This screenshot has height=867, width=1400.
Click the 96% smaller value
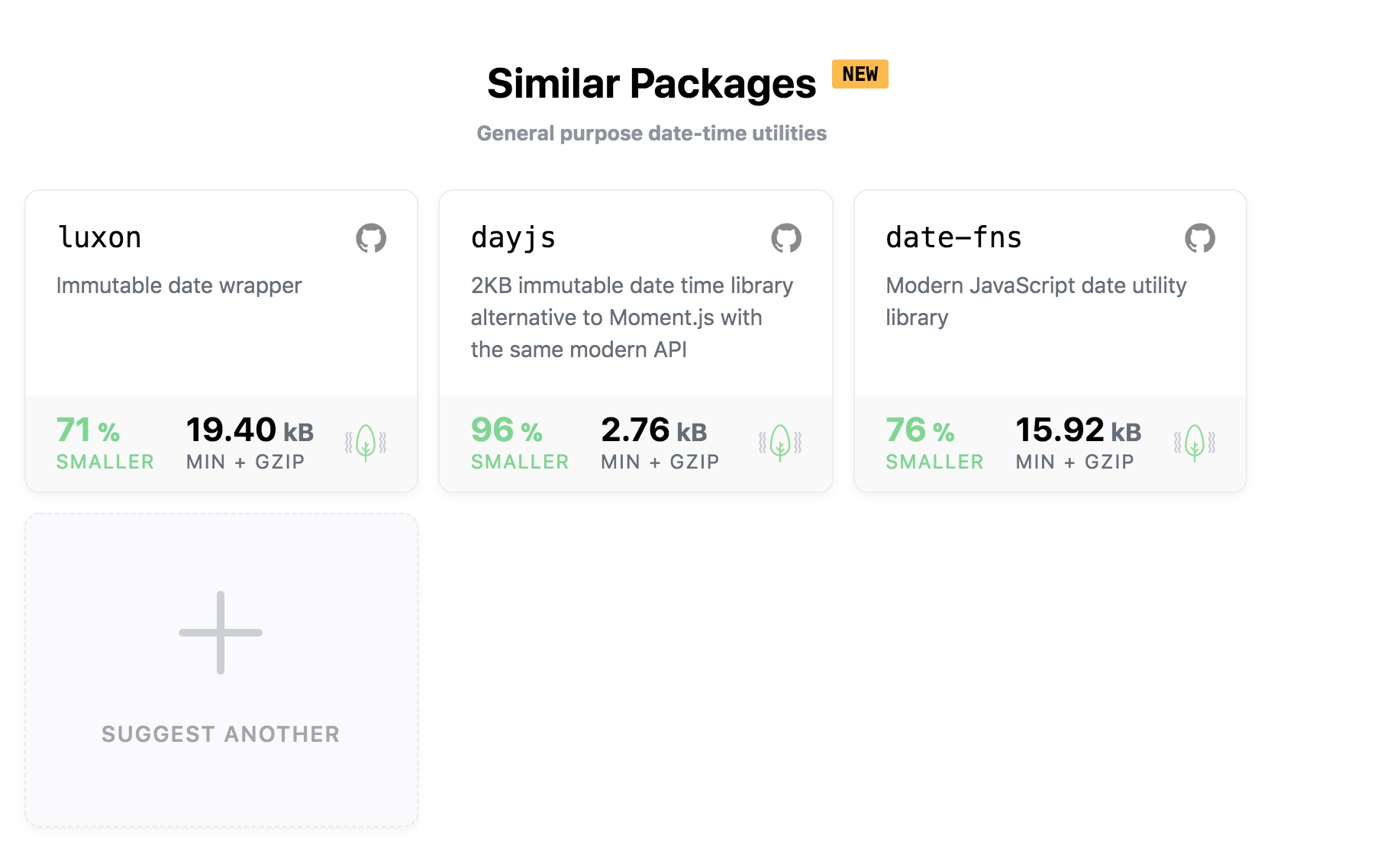click(x=507, y=430)
